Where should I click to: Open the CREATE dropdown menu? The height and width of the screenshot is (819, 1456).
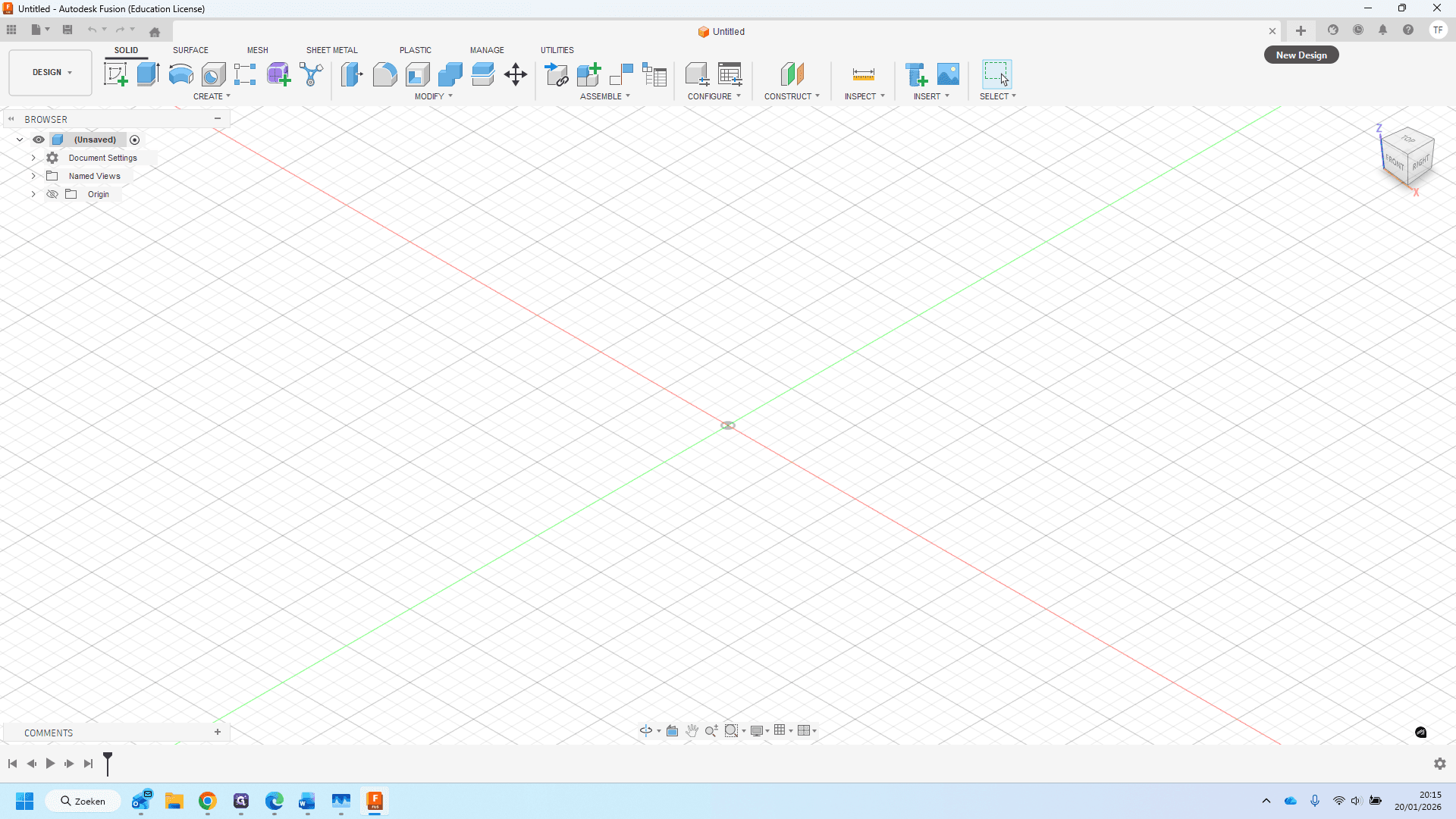coord(212,96)
